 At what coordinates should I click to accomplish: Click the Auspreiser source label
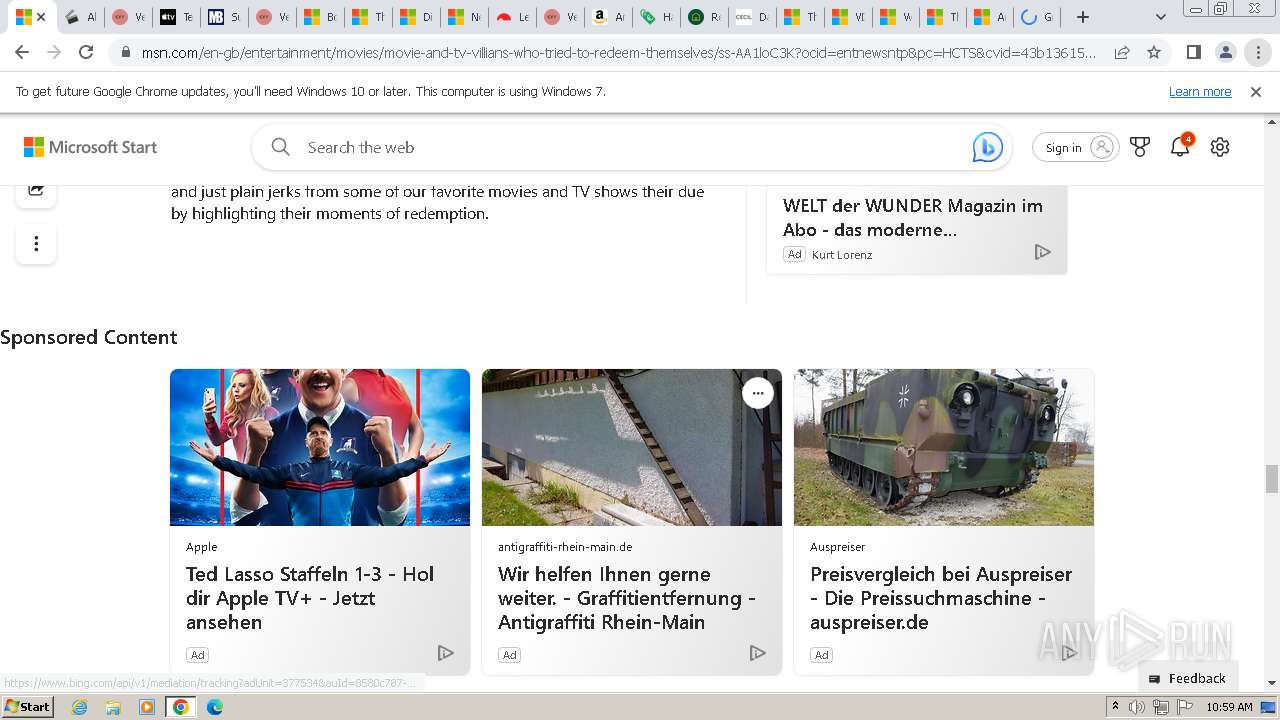pos(838,547)
